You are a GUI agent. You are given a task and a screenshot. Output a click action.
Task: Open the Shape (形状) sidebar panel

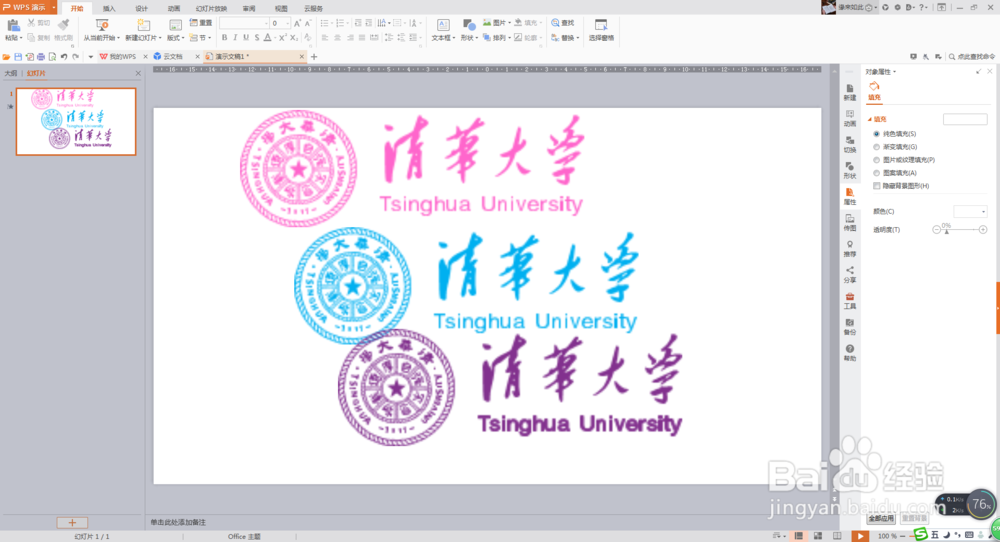[849, 171]
